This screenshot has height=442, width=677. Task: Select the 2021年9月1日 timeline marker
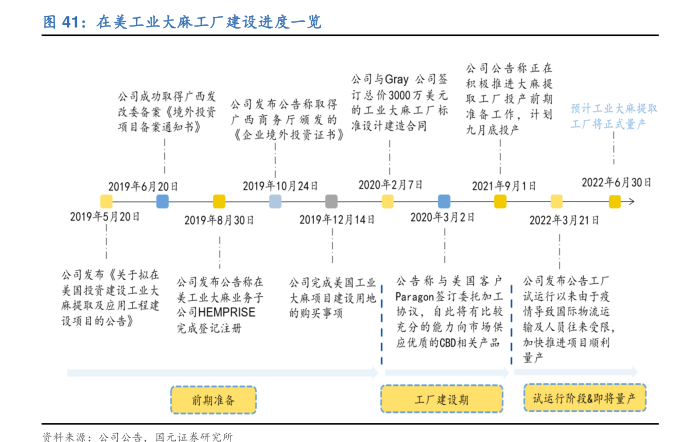click(x=500, y=201)
